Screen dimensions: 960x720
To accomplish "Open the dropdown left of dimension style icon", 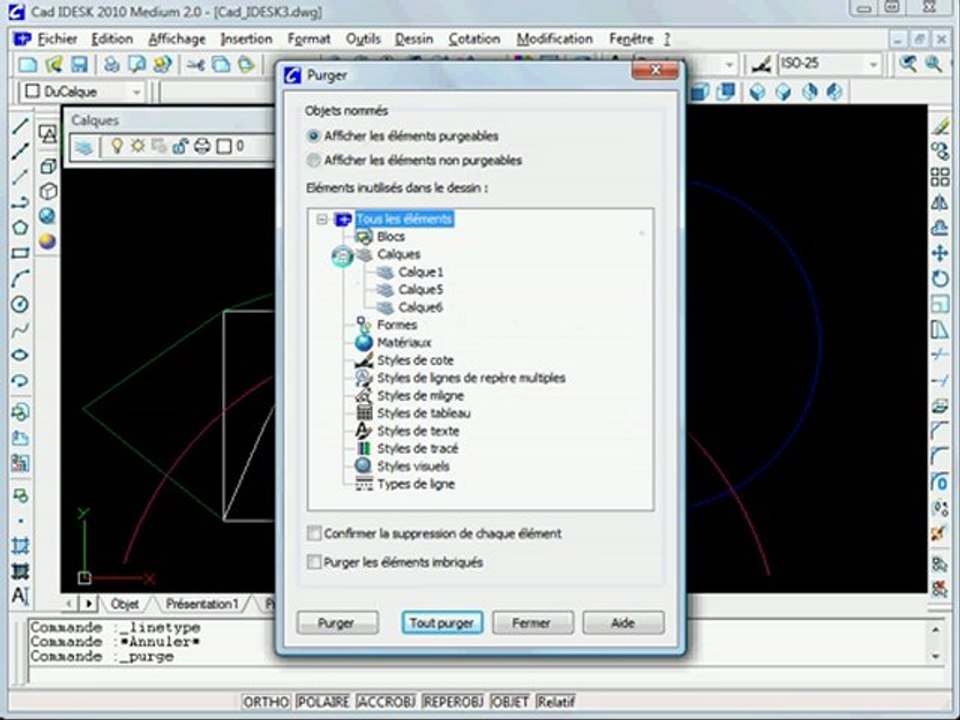I will [729, 64].
